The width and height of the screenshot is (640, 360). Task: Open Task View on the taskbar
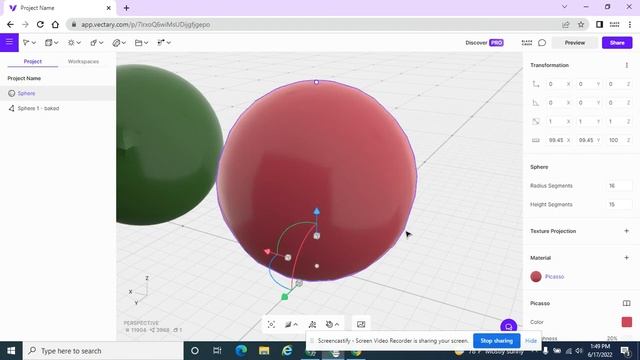click(x=217, y=351)
